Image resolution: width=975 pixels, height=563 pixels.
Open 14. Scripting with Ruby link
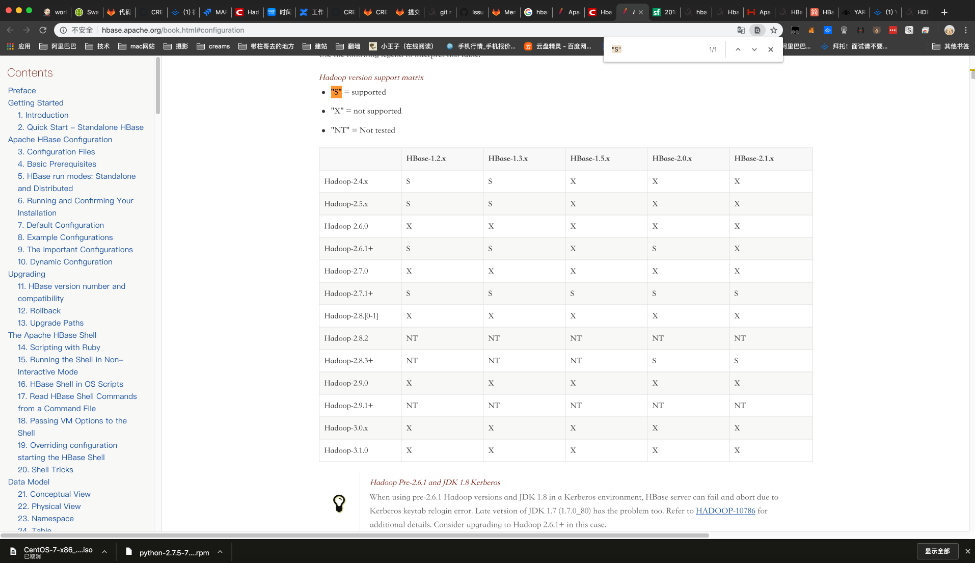pos(58,347)
